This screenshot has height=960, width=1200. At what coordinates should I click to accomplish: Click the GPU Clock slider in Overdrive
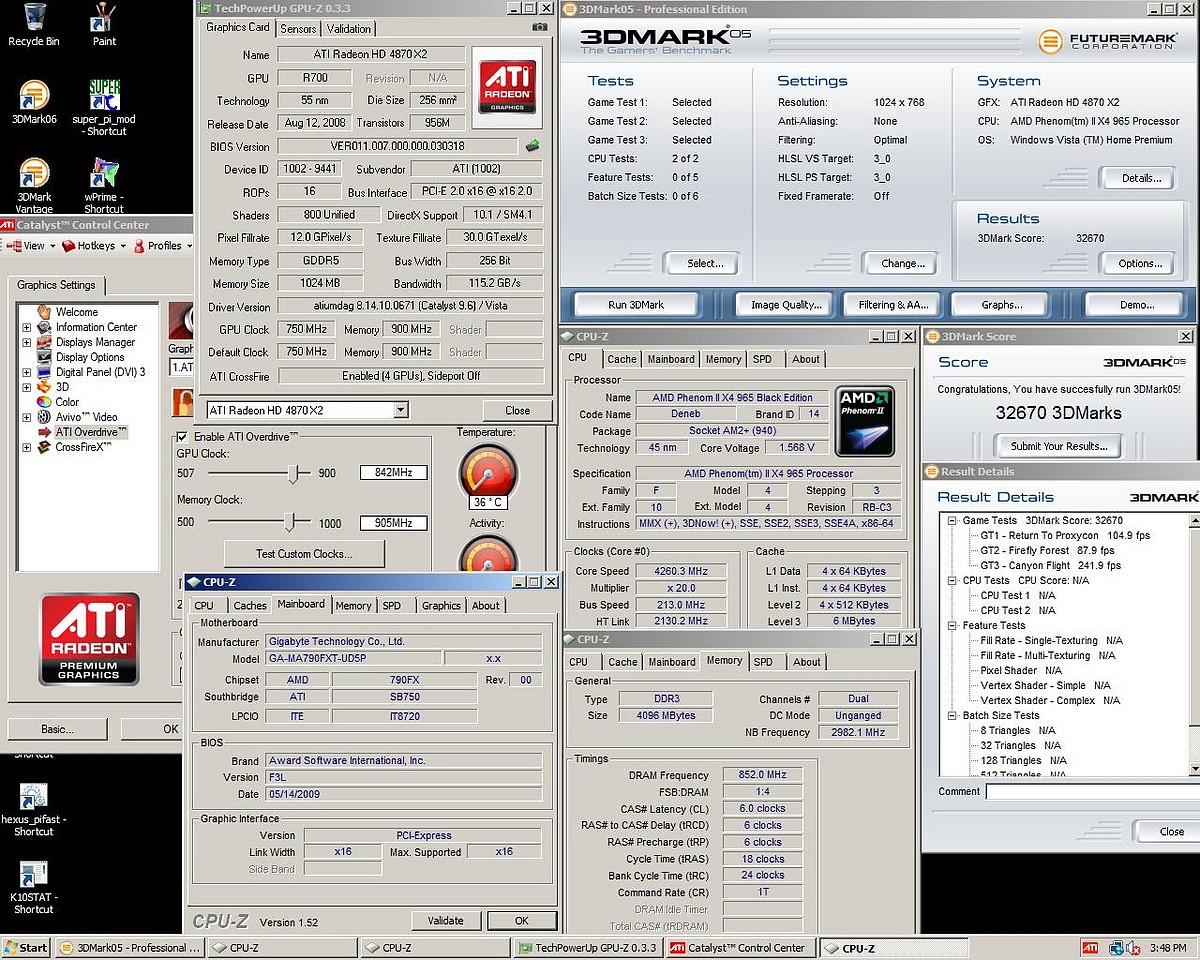point(293,473)
